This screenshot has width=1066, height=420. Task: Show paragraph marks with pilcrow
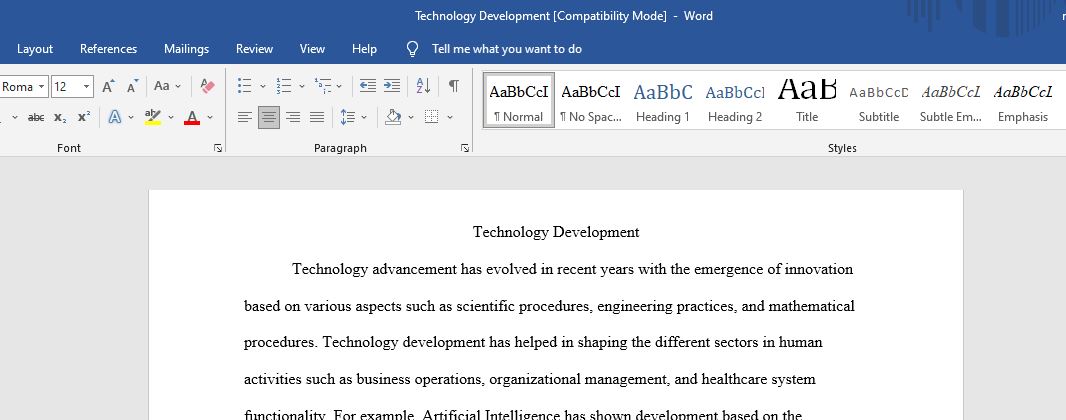pos(453,86)
